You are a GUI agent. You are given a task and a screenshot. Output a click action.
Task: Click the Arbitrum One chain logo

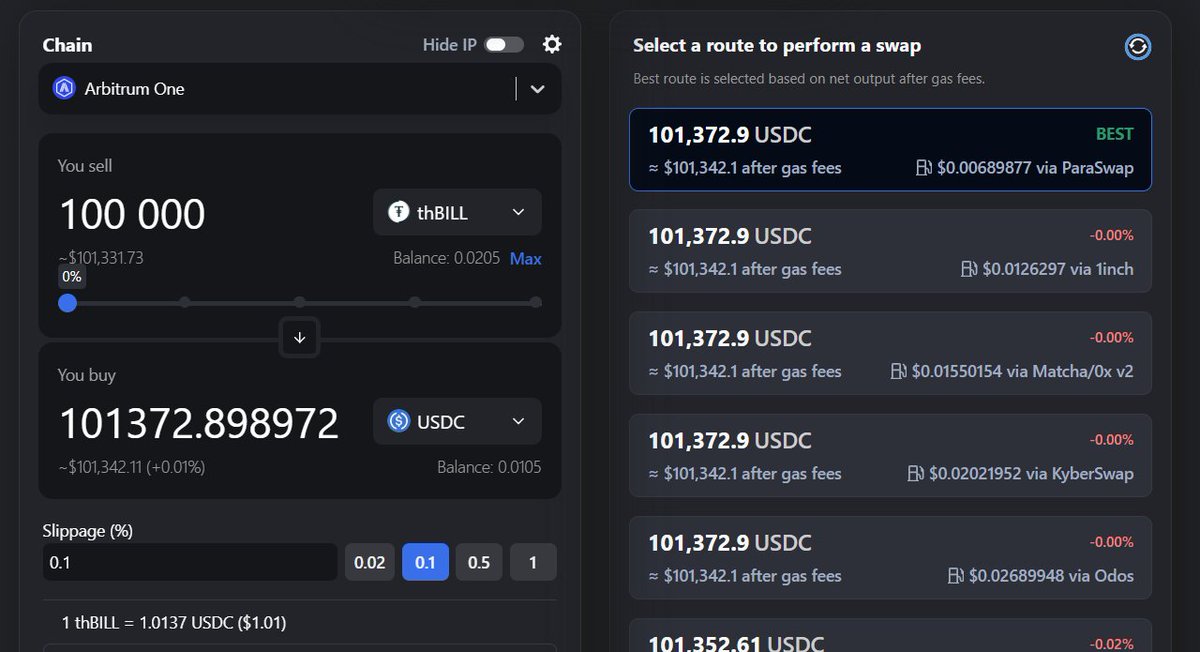(65, 88)
